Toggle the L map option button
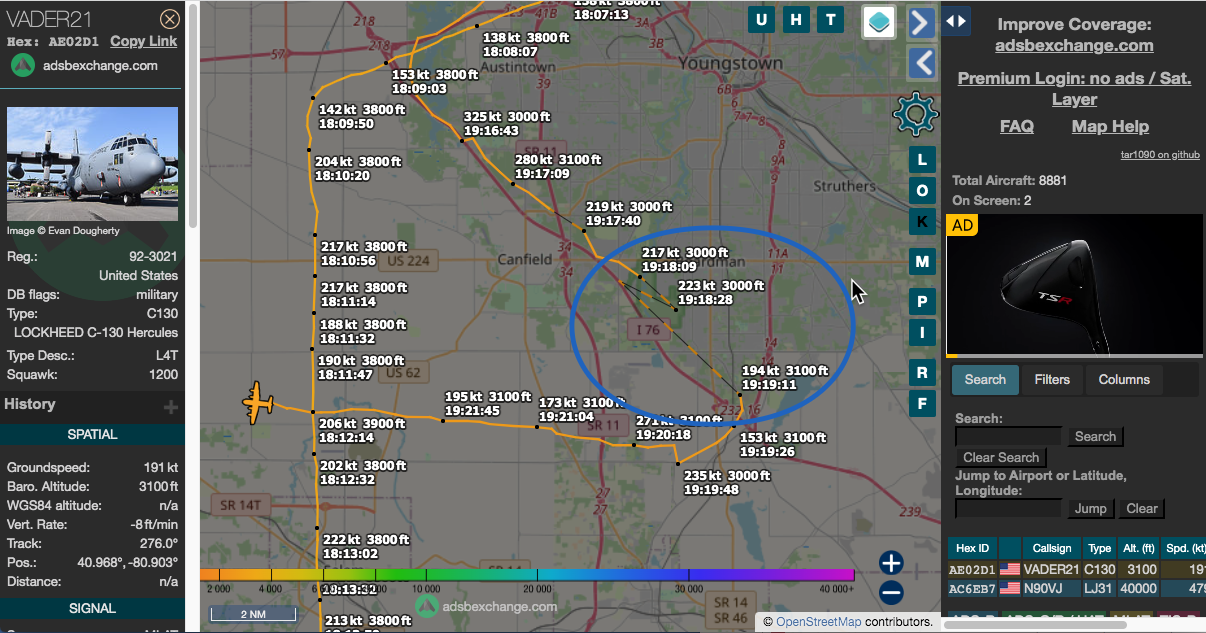1206x633 pixels. (922, 160)
